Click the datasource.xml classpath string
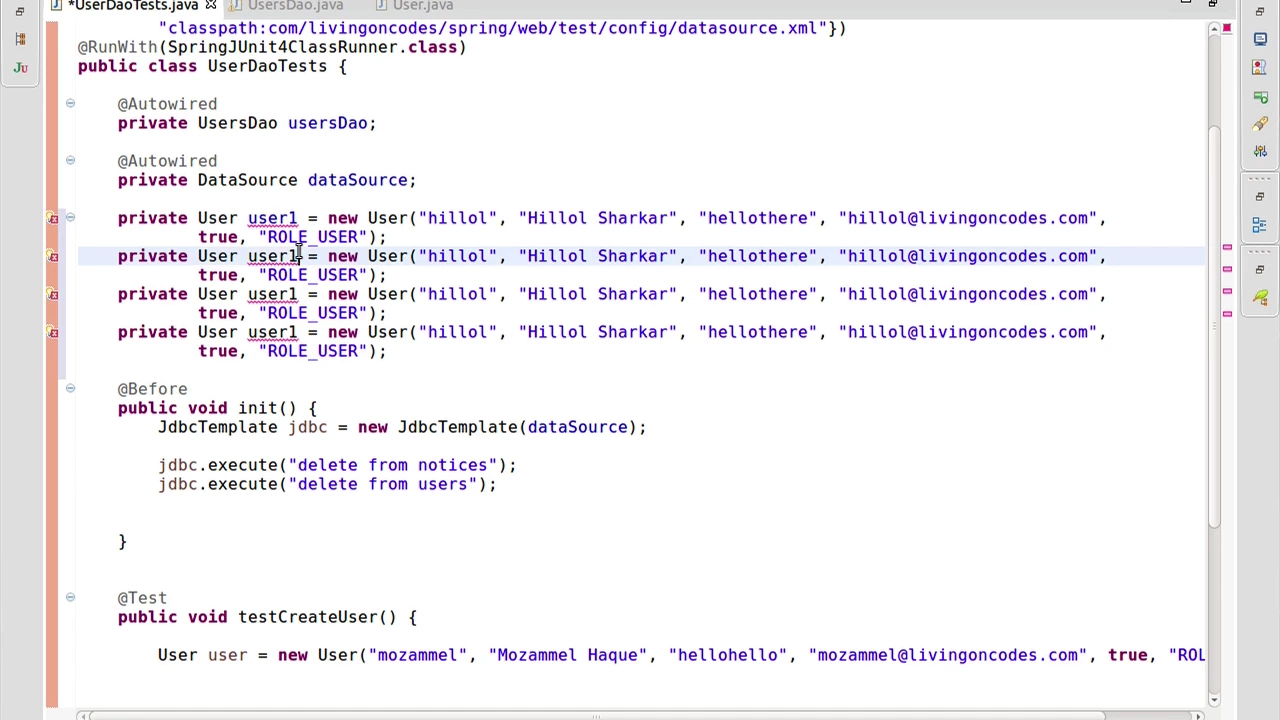Screen dimensions: 1280x720 pos(492,28)
